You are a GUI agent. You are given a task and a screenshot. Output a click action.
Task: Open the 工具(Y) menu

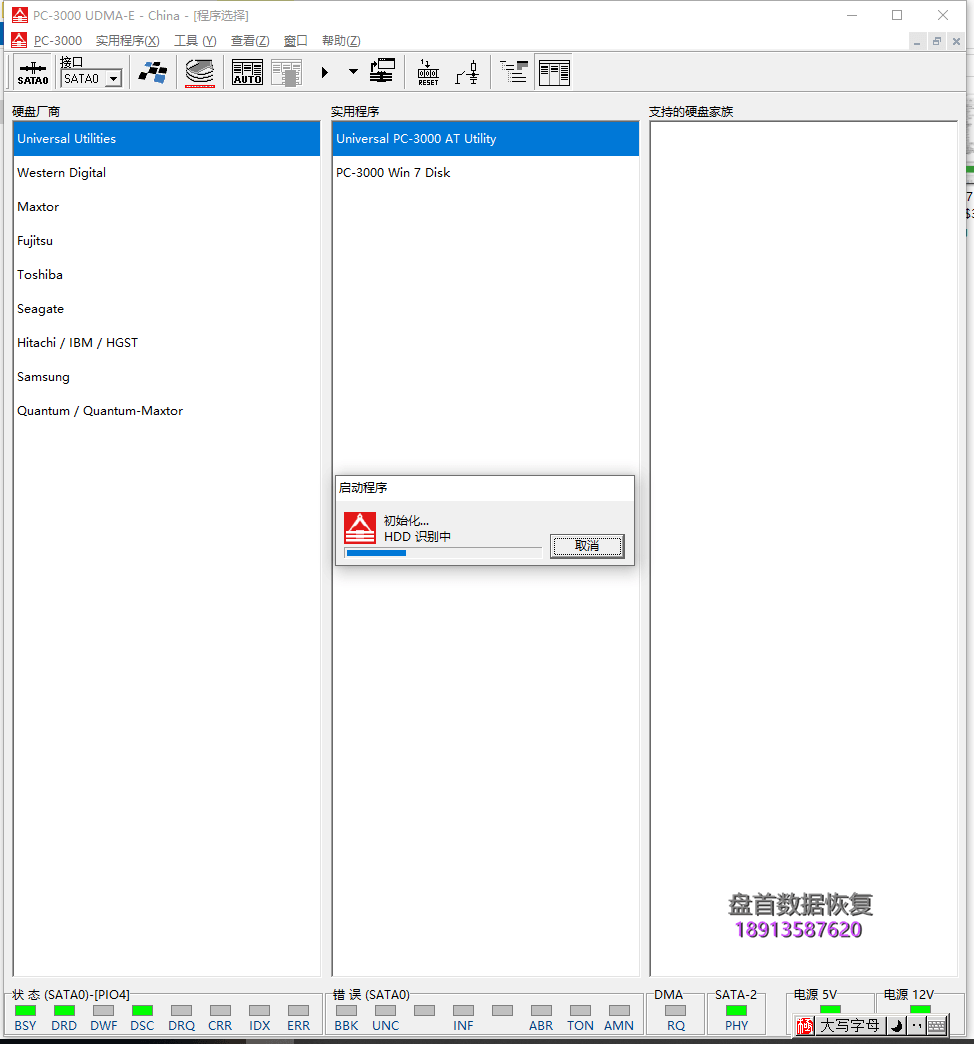coord(195,41)
